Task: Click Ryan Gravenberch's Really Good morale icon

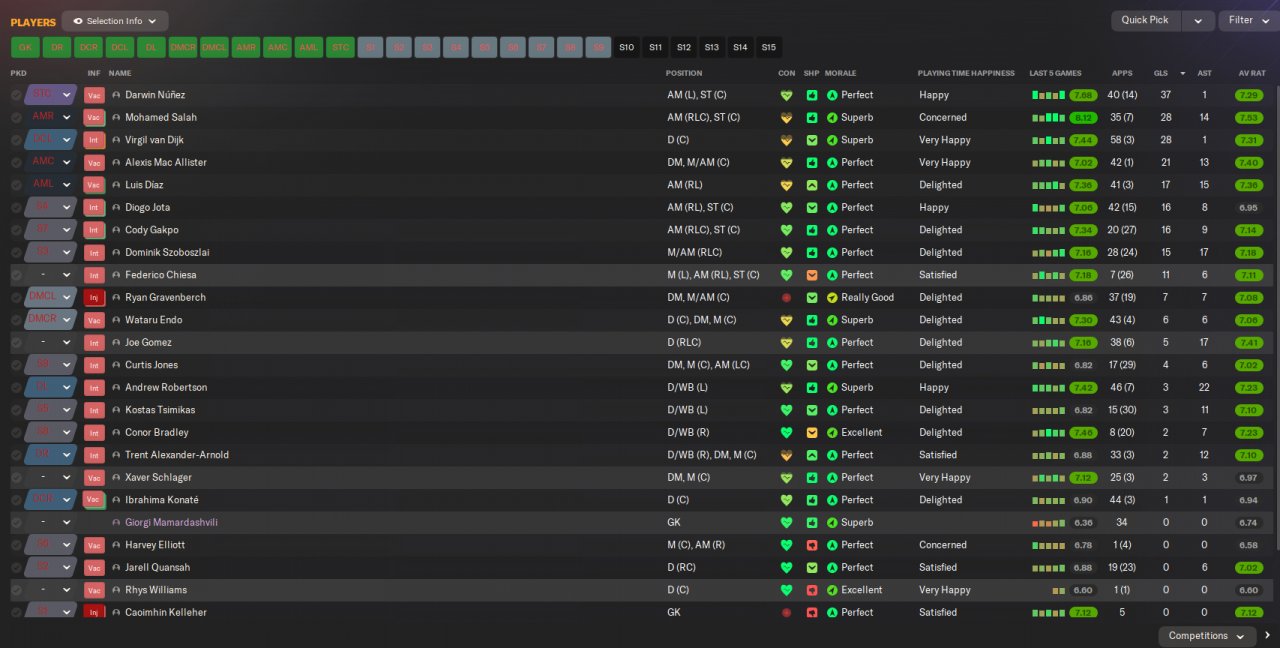Action: [832, 297]
